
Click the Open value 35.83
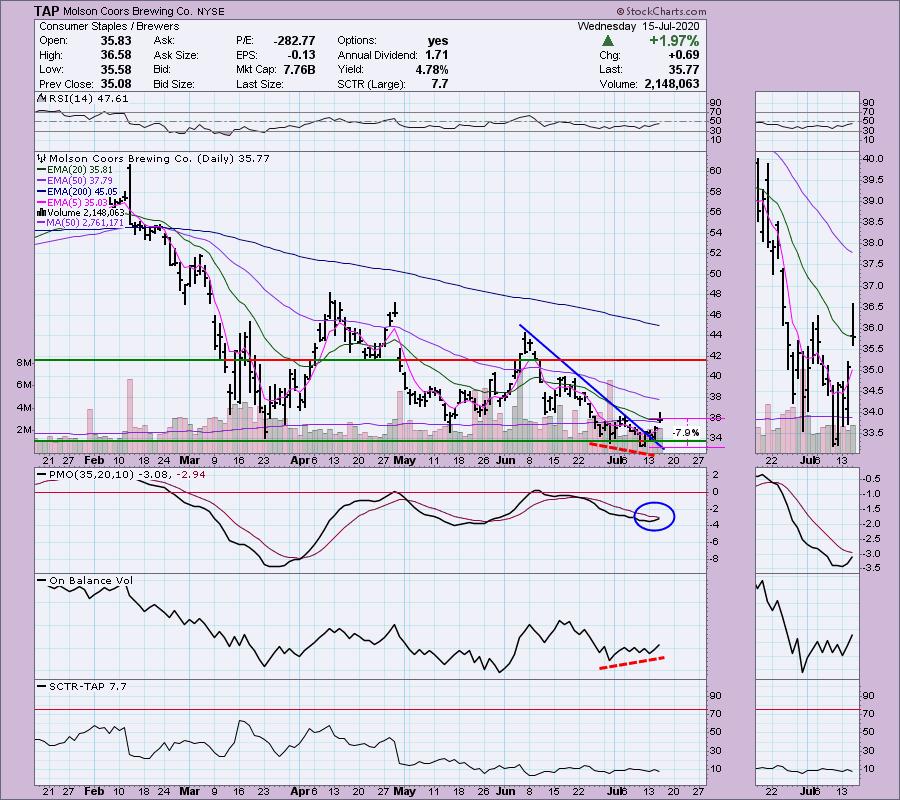pyautogui.click(x=116, y=41)
